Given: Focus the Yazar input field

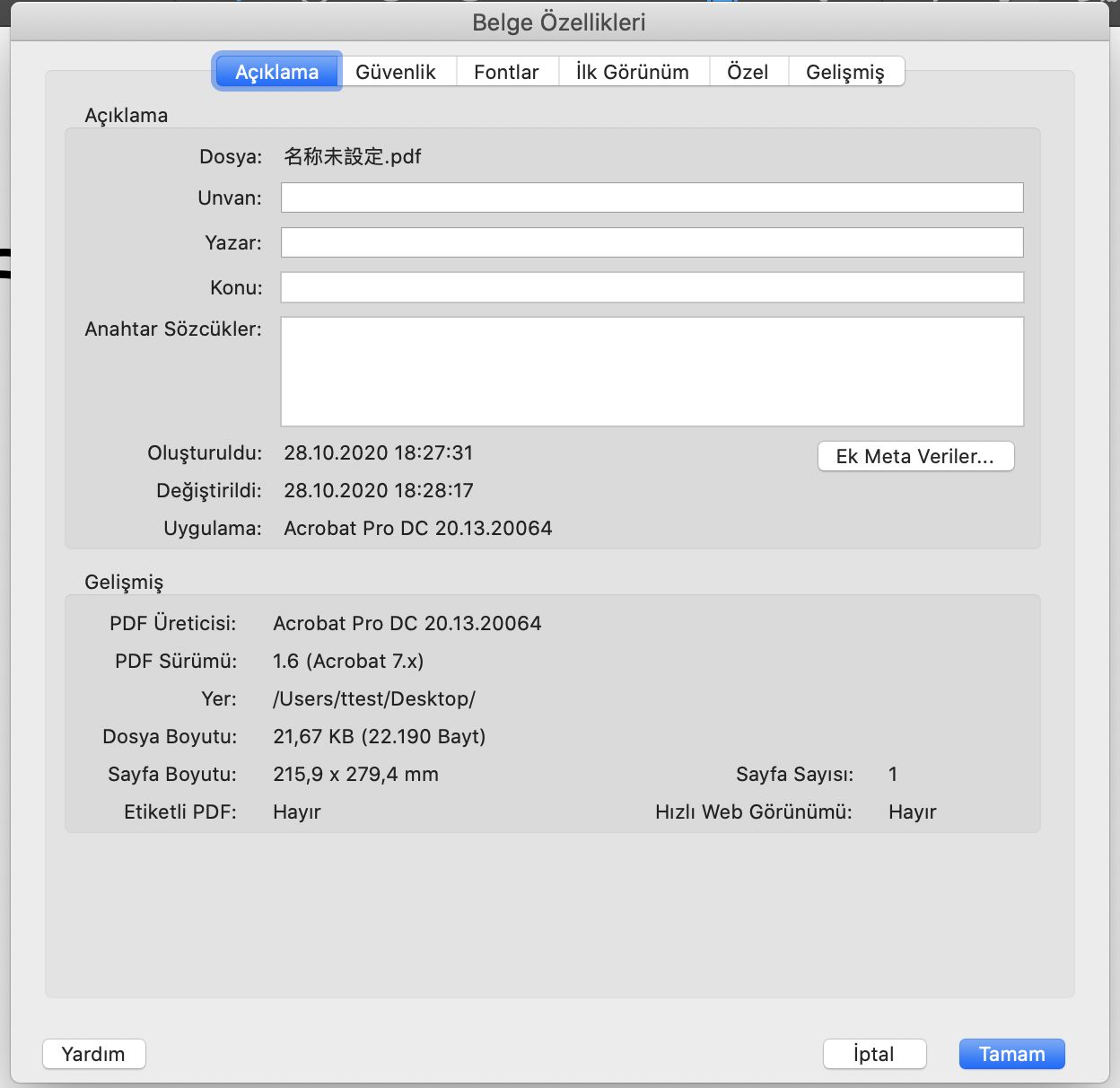Looking at the screenshot, I should pyautogui.click(x=652, y=242).
